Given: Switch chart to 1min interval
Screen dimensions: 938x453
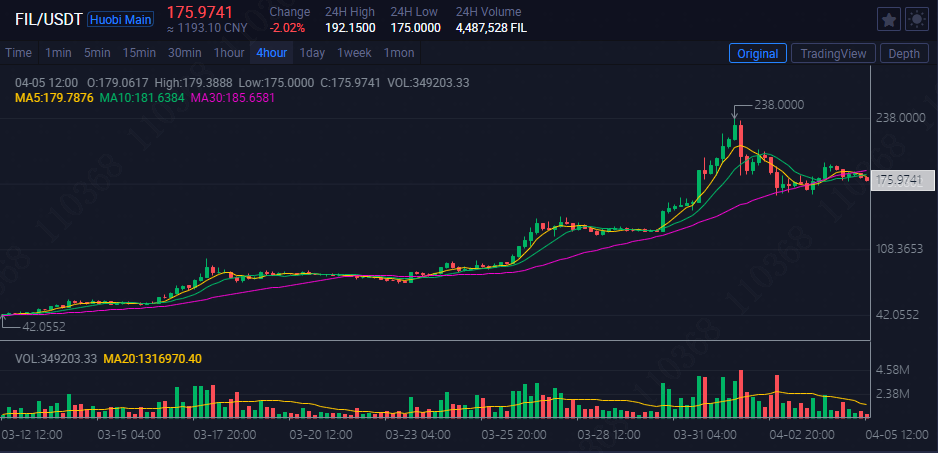Looking at the screenshot, I should (x=58, y=53).
